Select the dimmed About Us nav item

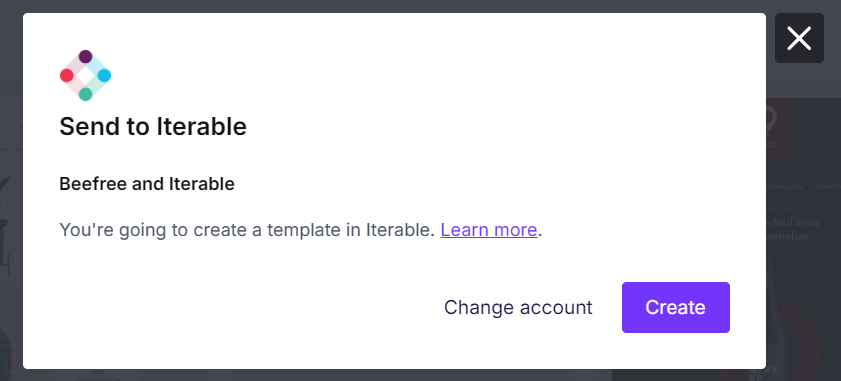coord(827,187)
